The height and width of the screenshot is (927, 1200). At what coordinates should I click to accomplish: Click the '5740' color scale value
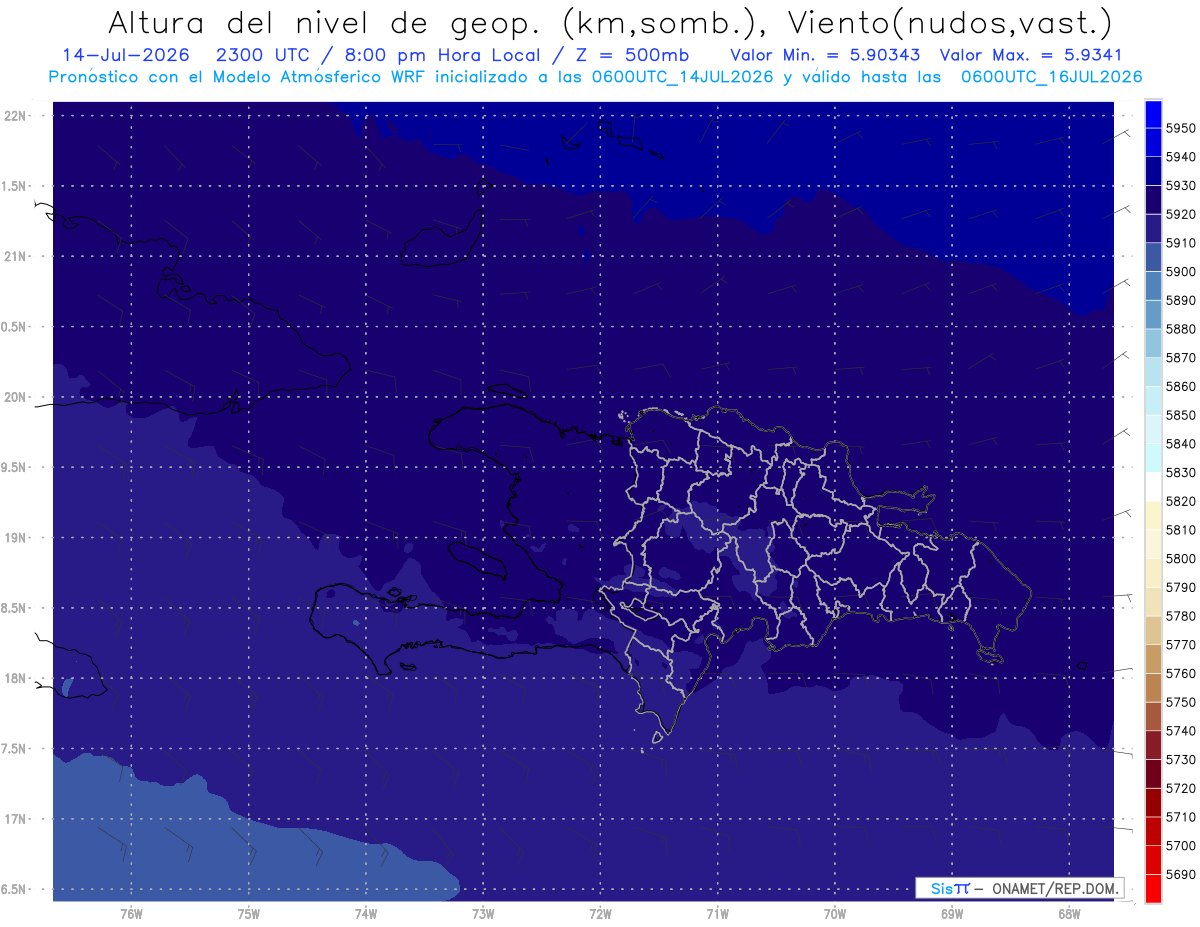1181,731
